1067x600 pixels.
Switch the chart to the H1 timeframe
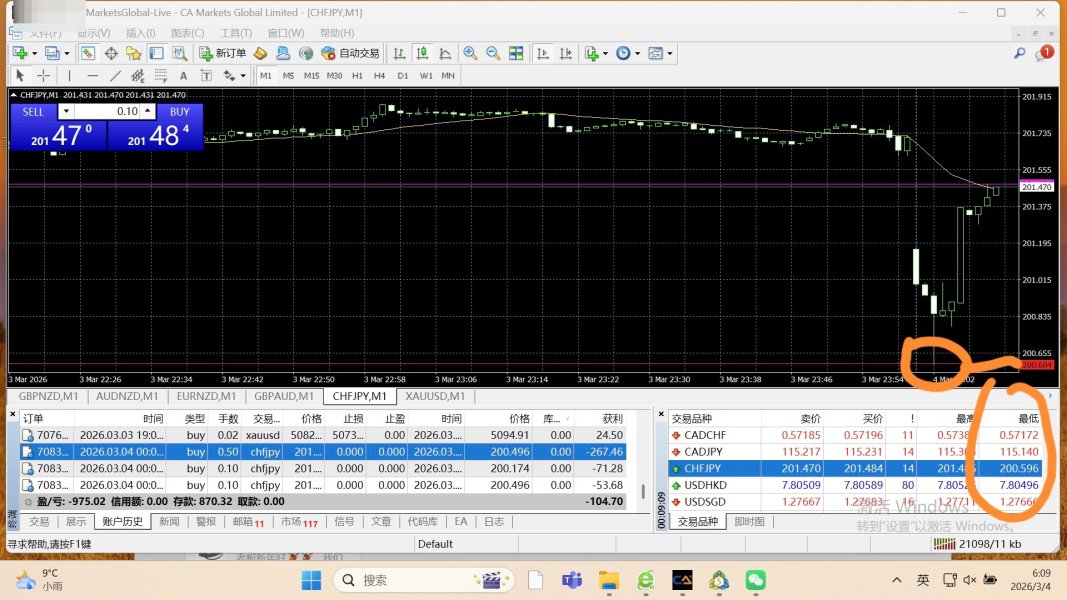point(357,76)
